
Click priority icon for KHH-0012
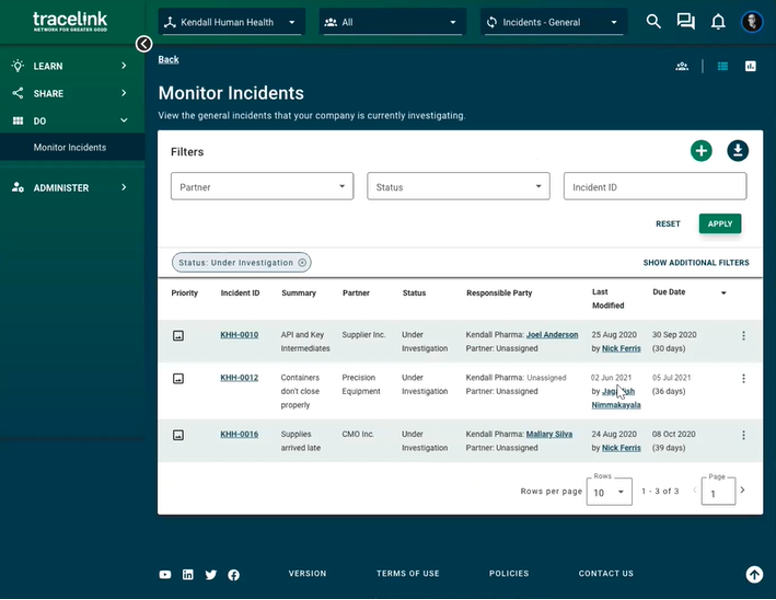[178, 378]
